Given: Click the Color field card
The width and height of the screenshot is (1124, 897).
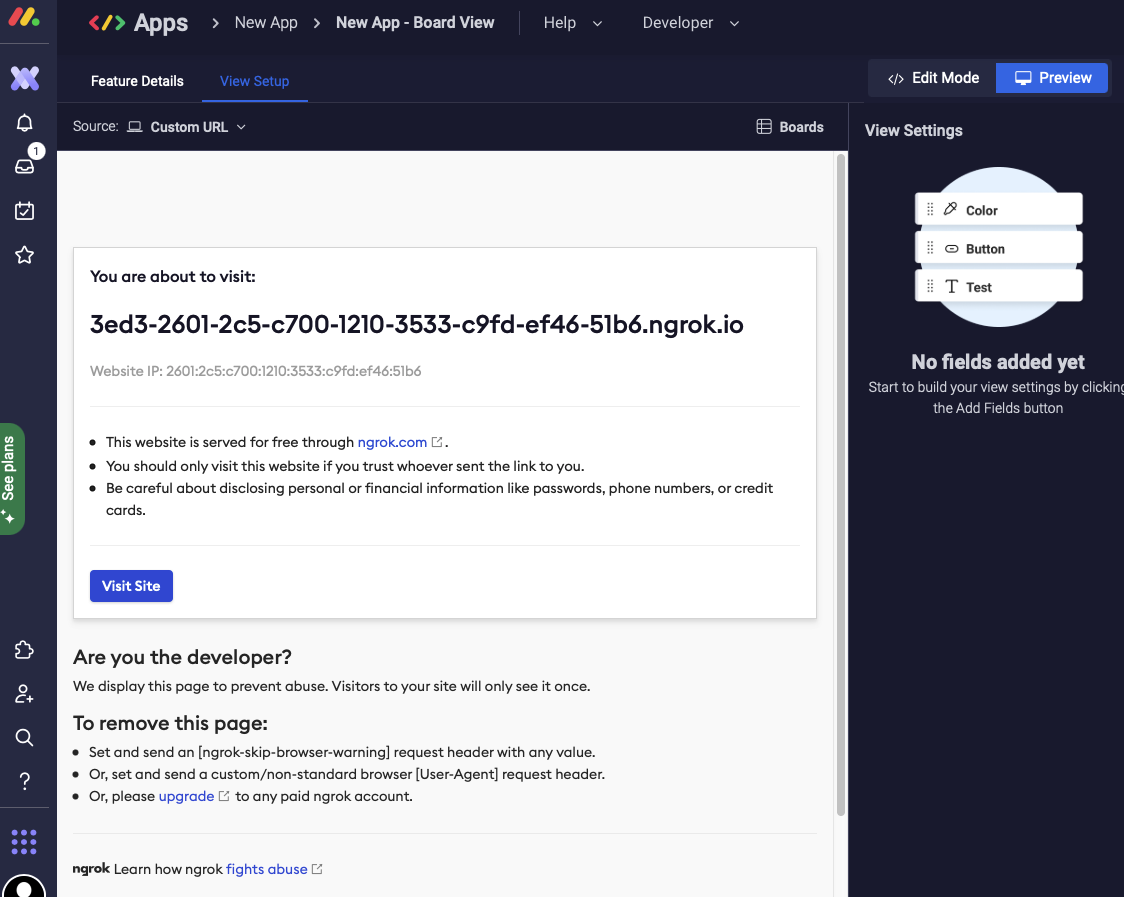Looking at the screenshot, I should click(x=999, y=209).
